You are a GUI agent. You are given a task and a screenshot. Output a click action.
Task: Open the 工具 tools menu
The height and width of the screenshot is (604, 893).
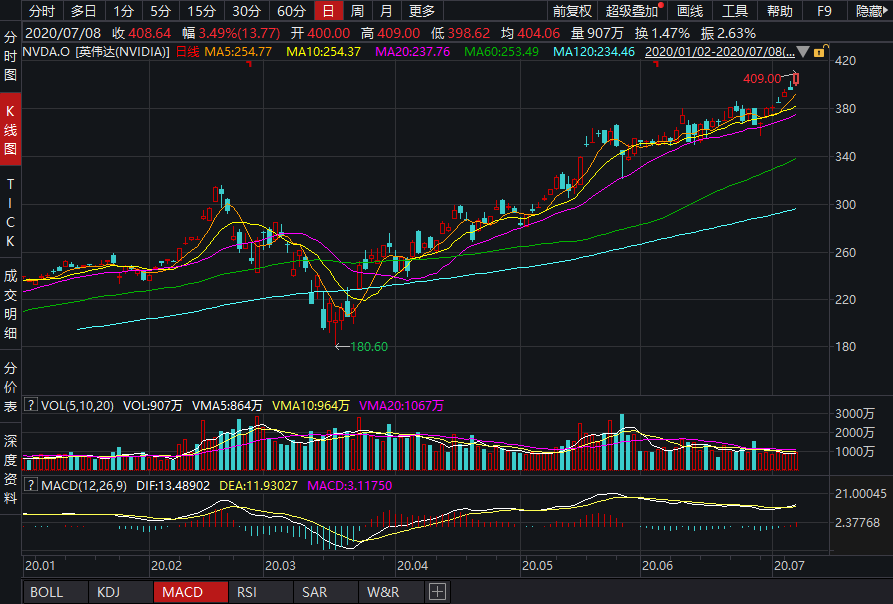(x=735, y=12)
